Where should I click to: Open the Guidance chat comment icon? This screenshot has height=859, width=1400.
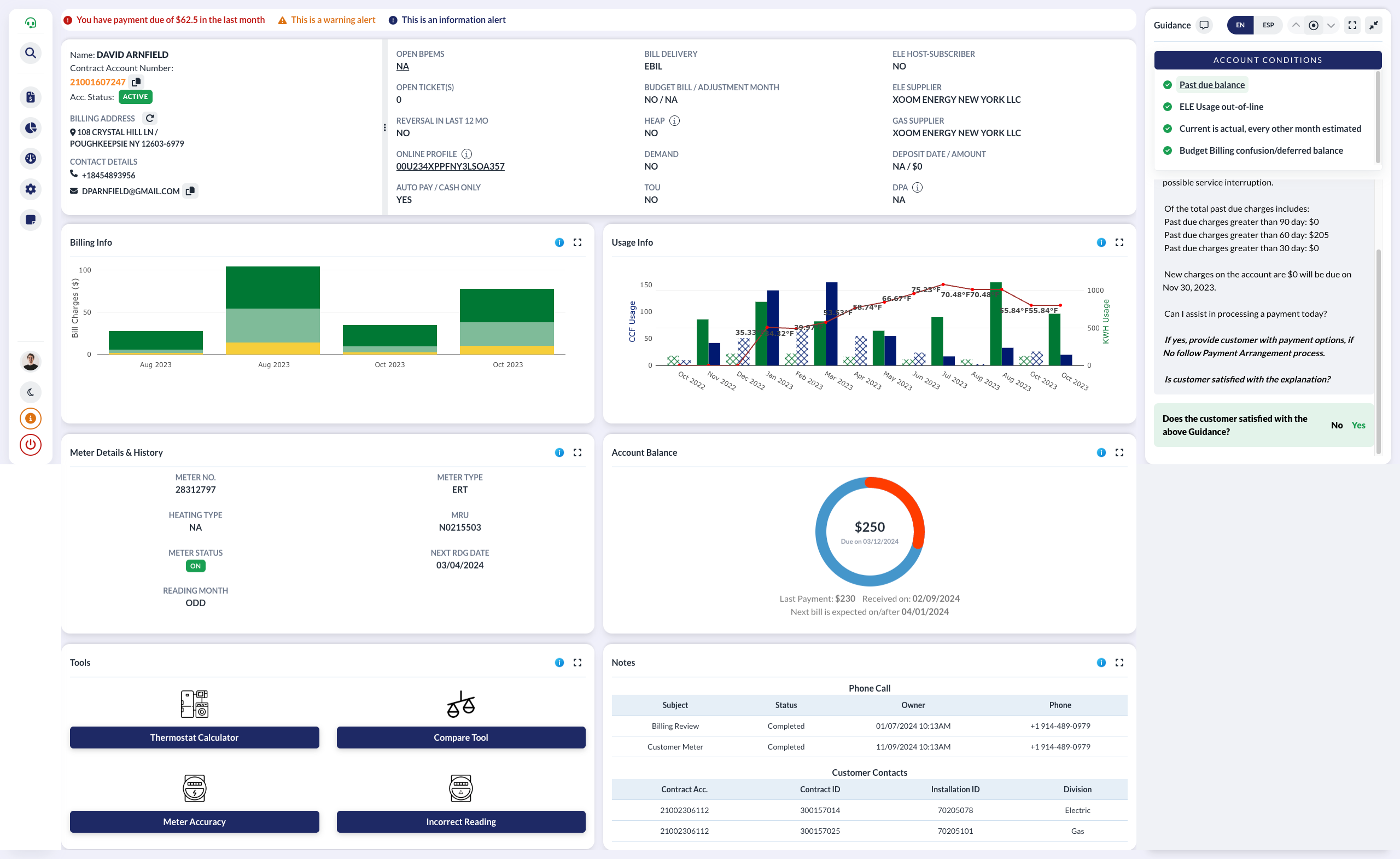pos(1204,25)
